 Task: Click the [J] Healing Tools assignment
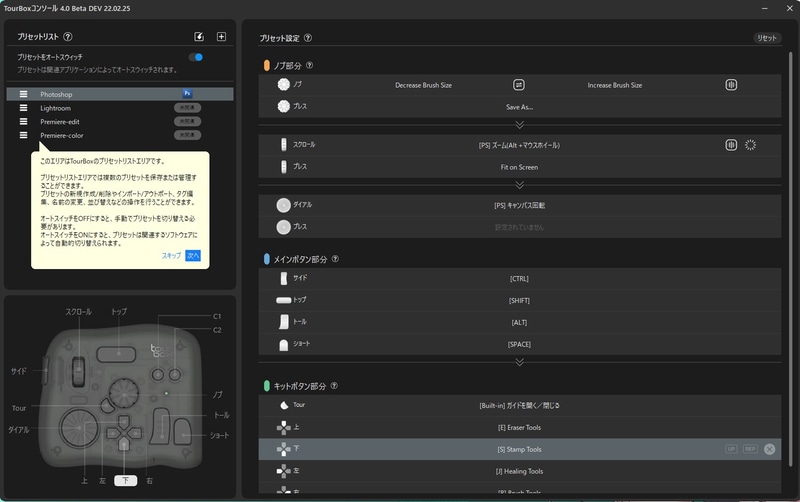pos(519,471)
